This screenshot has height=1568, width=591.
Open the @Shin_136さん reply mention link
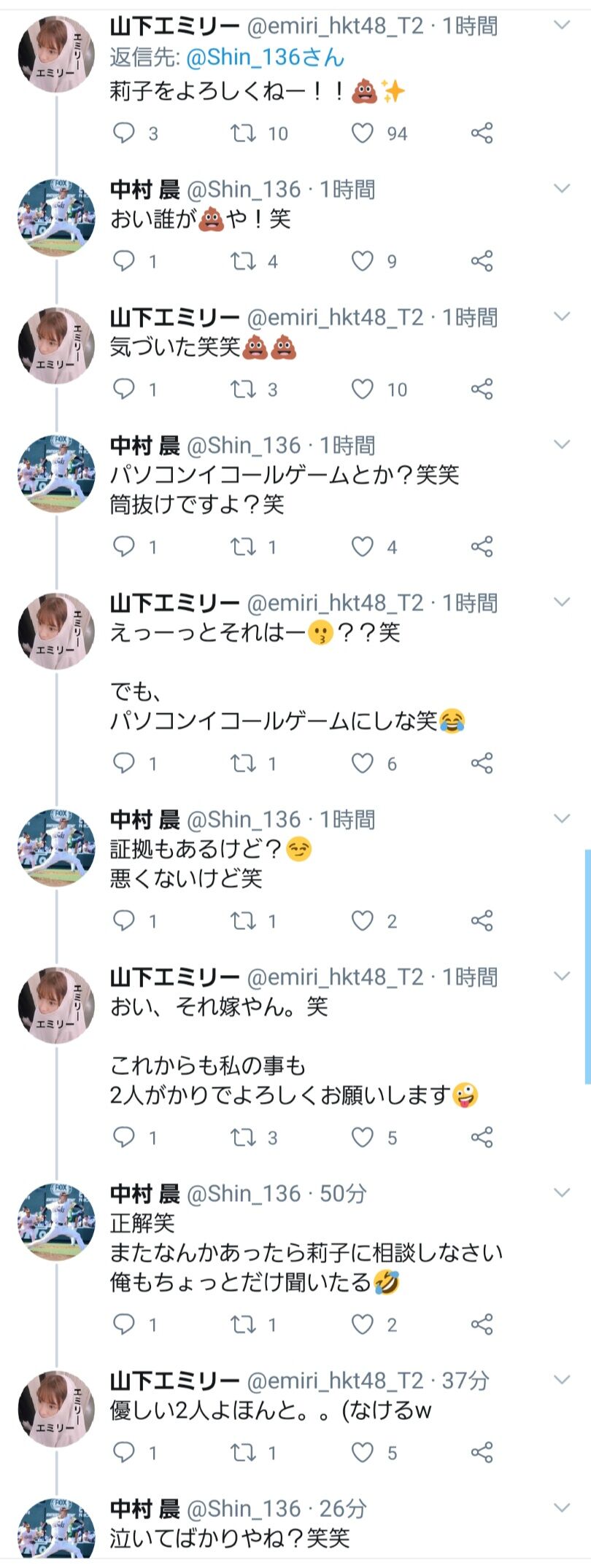coord(265,58)
